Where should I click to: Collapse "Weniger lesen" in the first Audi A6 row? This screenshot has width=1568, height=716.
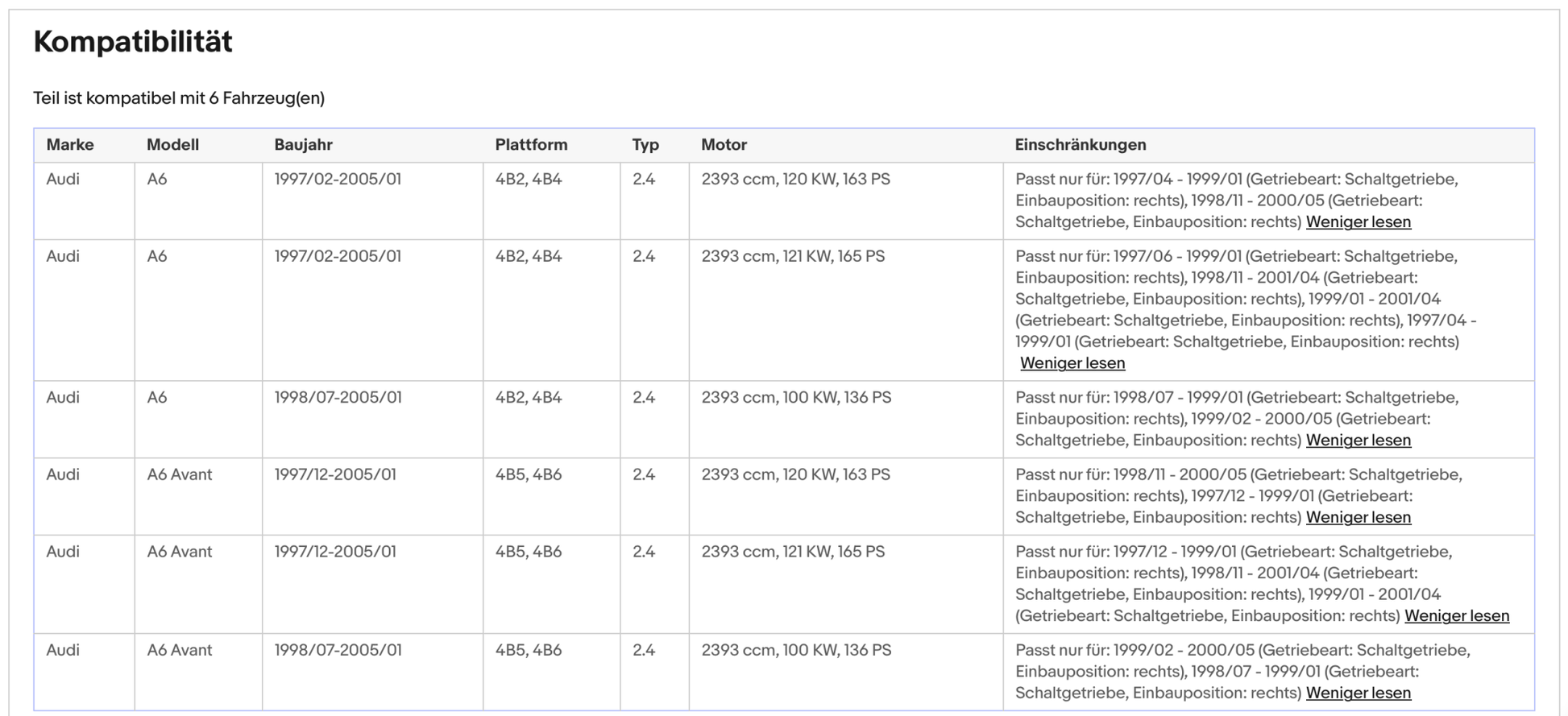coord(1359,222)
